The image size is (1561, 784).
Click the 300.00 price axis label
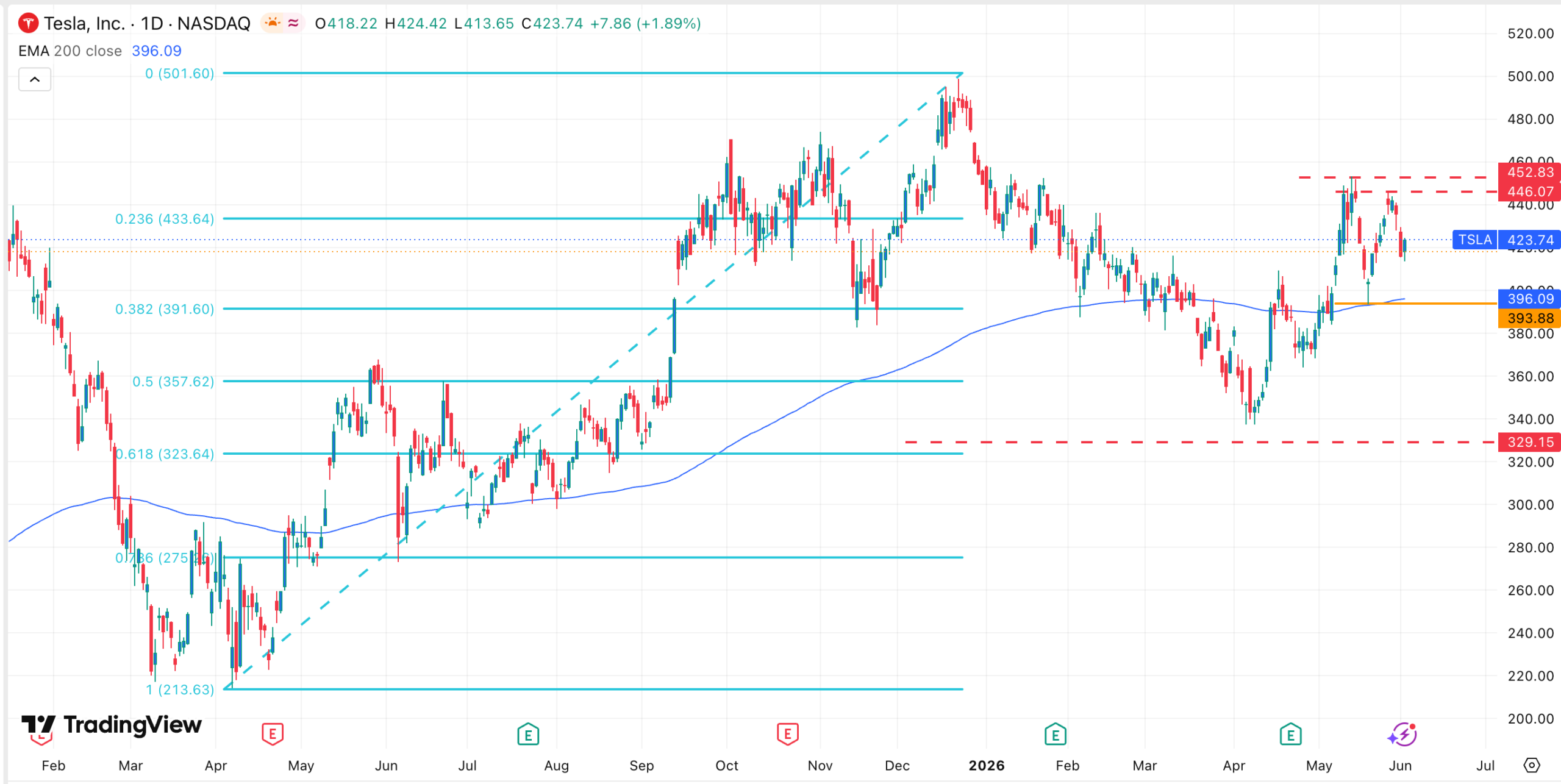click(x=1531, y=505)
